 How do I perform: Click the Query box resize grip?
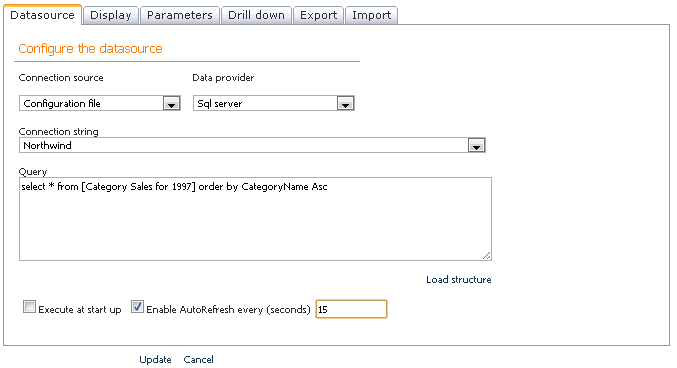(x=487, y=256)
